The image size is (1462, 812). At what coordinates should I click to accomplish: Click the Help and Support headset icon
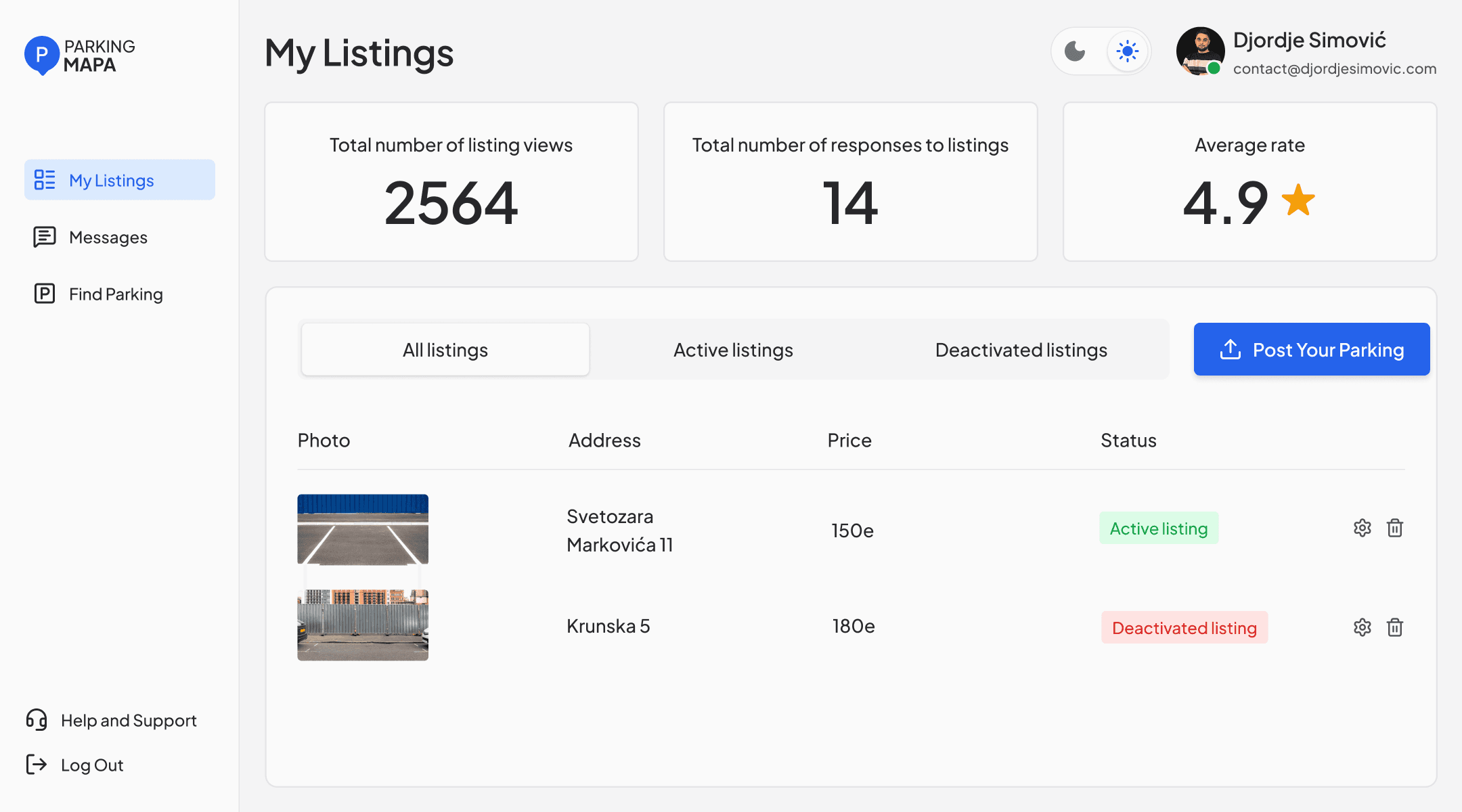[37, 720]
